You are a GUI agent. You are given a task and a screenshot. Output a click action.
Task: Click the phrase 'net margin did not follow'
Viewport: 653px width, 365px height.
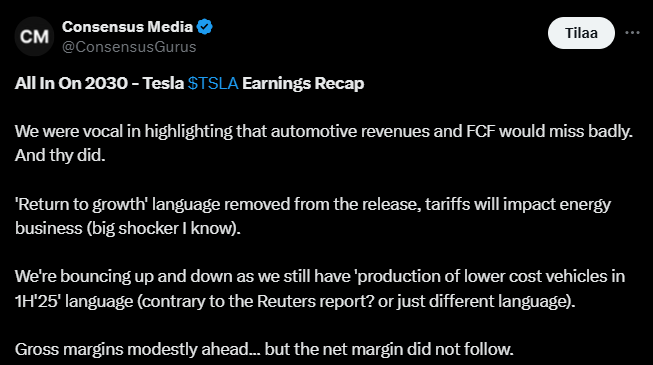(418, 349)
